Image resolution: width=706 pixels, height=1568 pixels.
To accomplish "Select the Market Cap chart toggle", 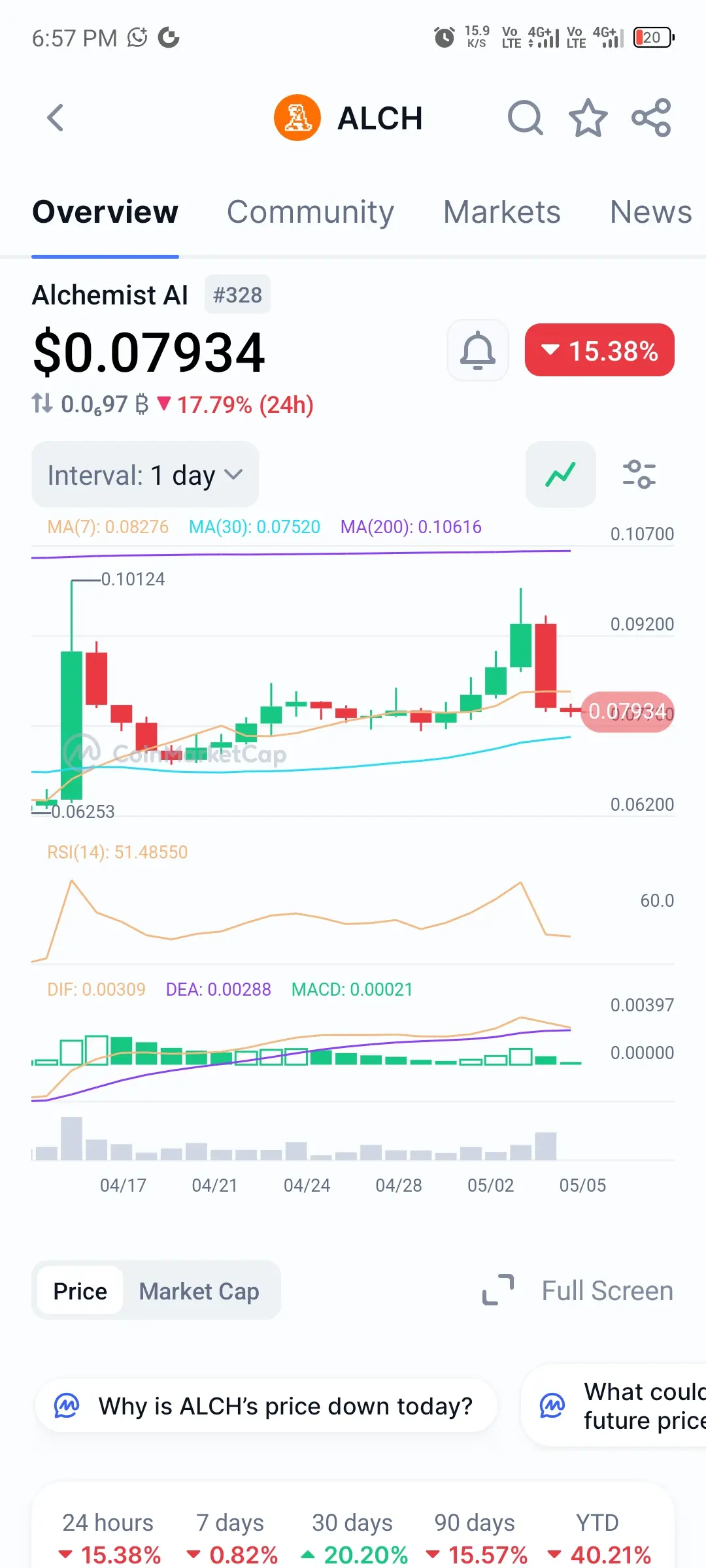I will tap(199, 1290).
